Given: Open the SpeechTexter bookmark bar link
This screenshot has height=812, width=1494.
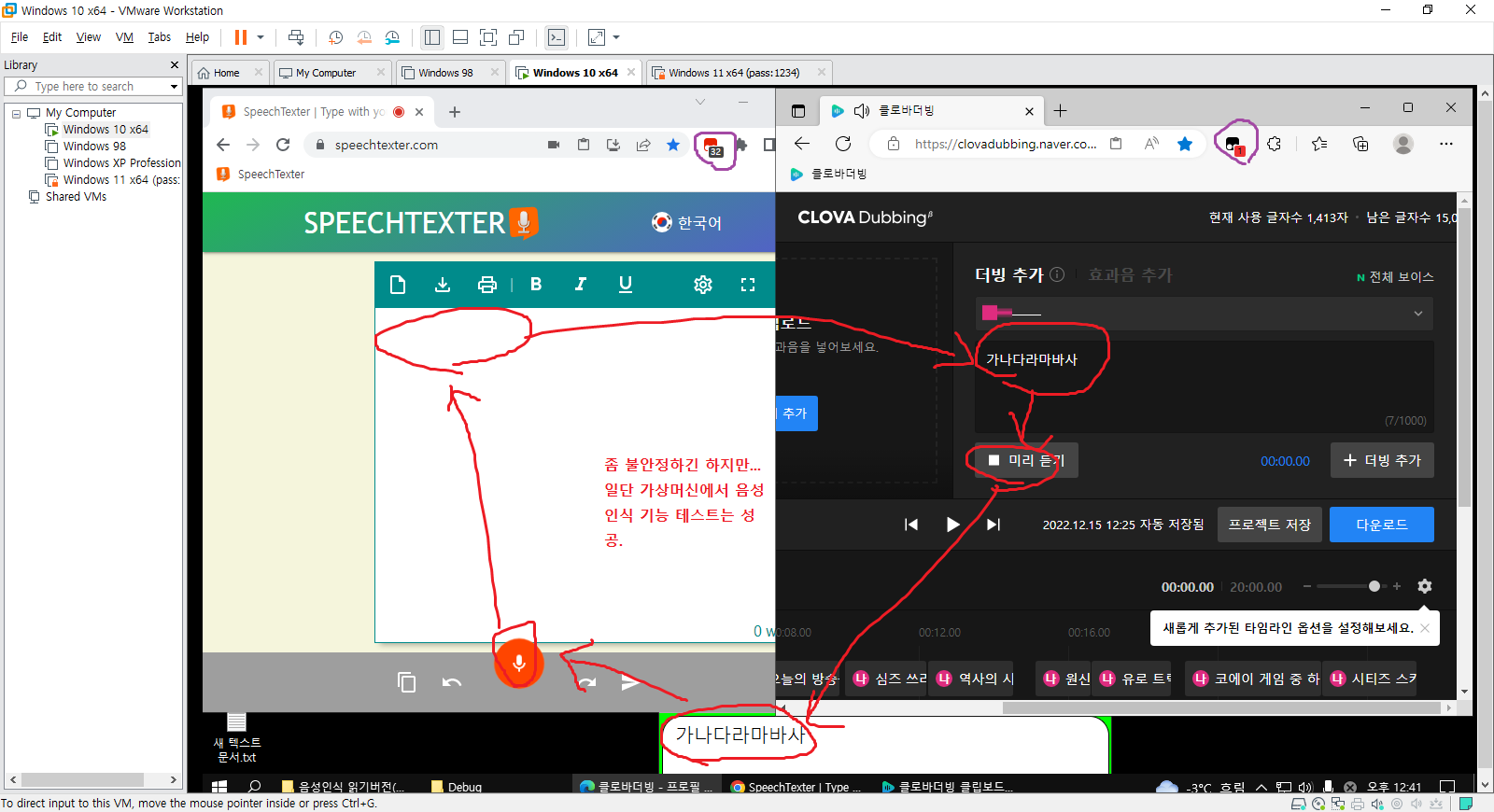Looking at the screenshot, I should pyautogui.click(x=261, y=175).
